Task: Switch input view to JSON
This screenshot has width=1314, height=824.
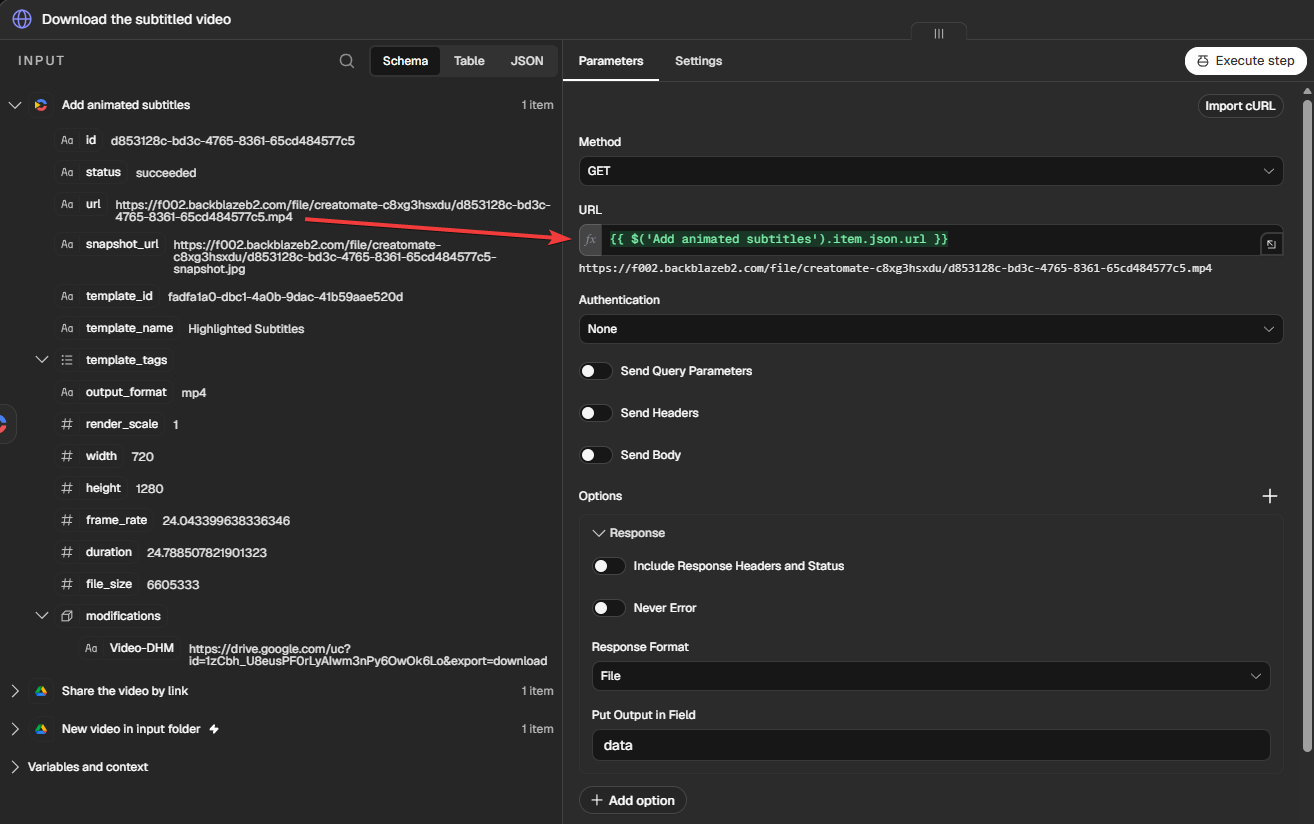Action: (527, 61)
